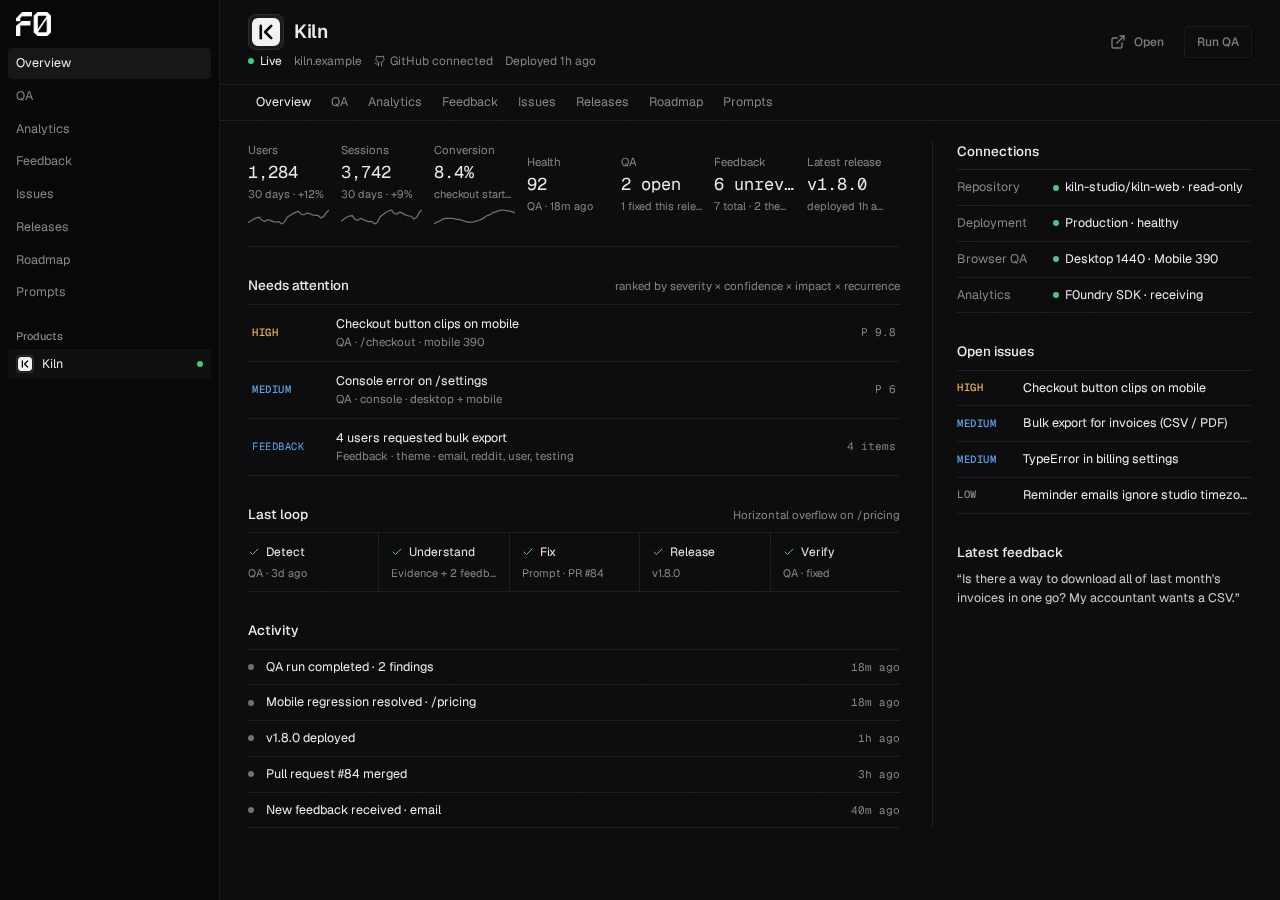This screenshot has height=900, width=1280.
Task: Switch to the Prompts tab in the top navigation
Action: pos(748,102)
